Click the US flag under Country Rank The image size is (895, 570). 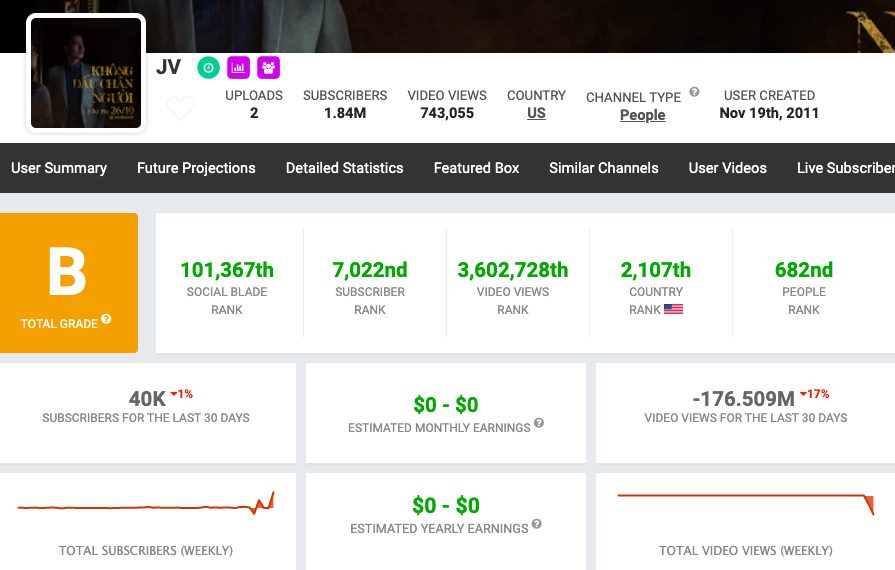(x=673, y=310)
